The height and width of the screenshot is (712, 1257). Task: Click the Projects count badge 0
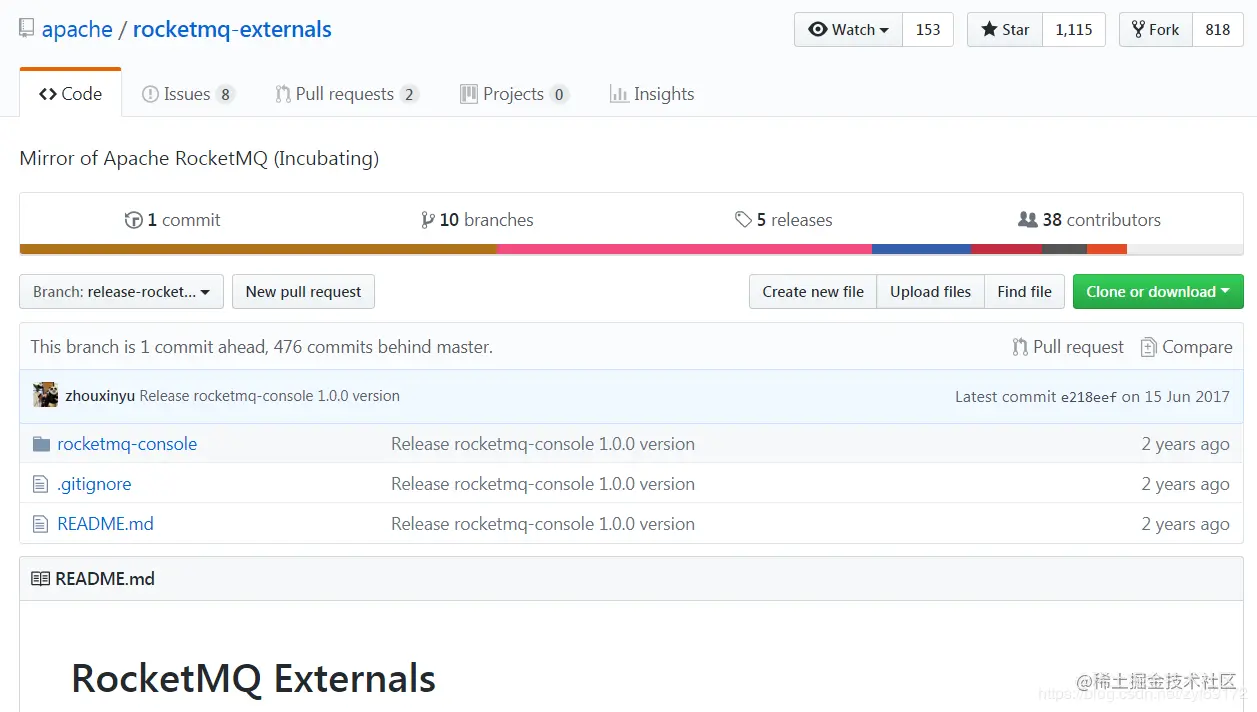pyautogui.click(x=559, y=95)
